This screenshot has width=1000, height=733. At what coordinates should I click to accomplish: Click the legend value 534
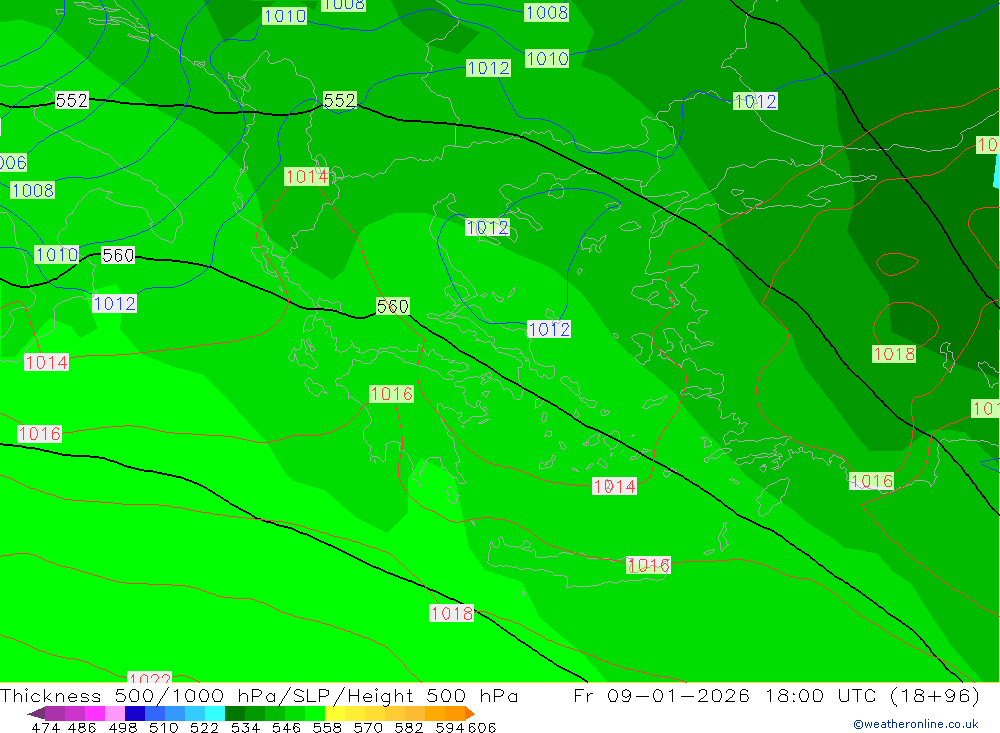(x=245, y=727)
